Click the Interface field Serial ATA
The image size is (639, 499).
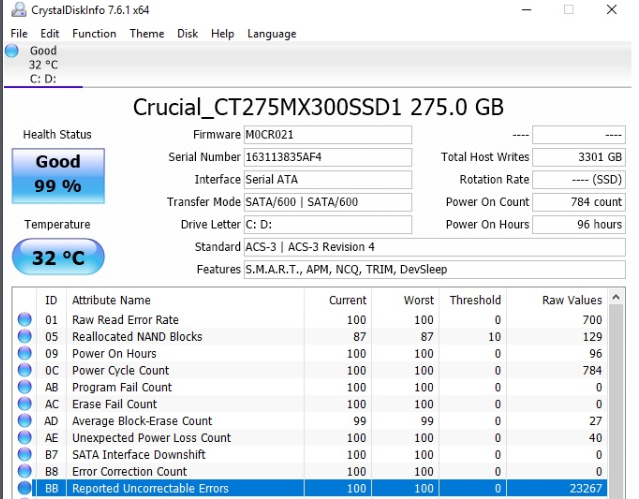coord(328,179)
